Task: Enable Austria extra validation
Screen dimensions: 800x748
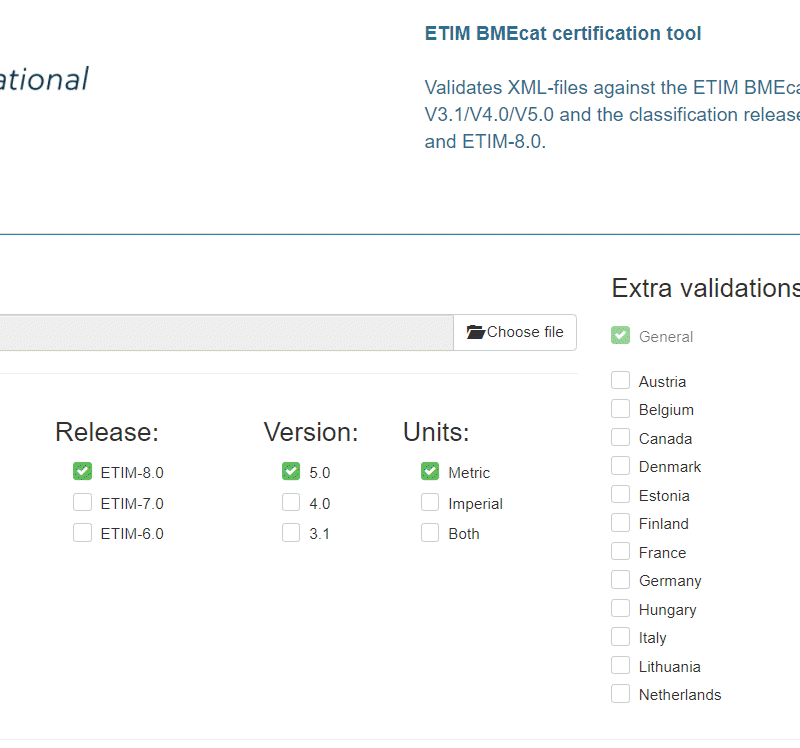Action: point(621,381)
